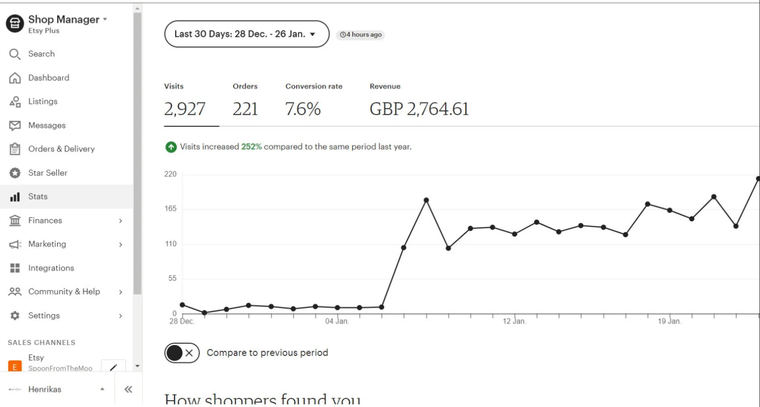Click the pencil edit icon beside Etsy channel

113,368
